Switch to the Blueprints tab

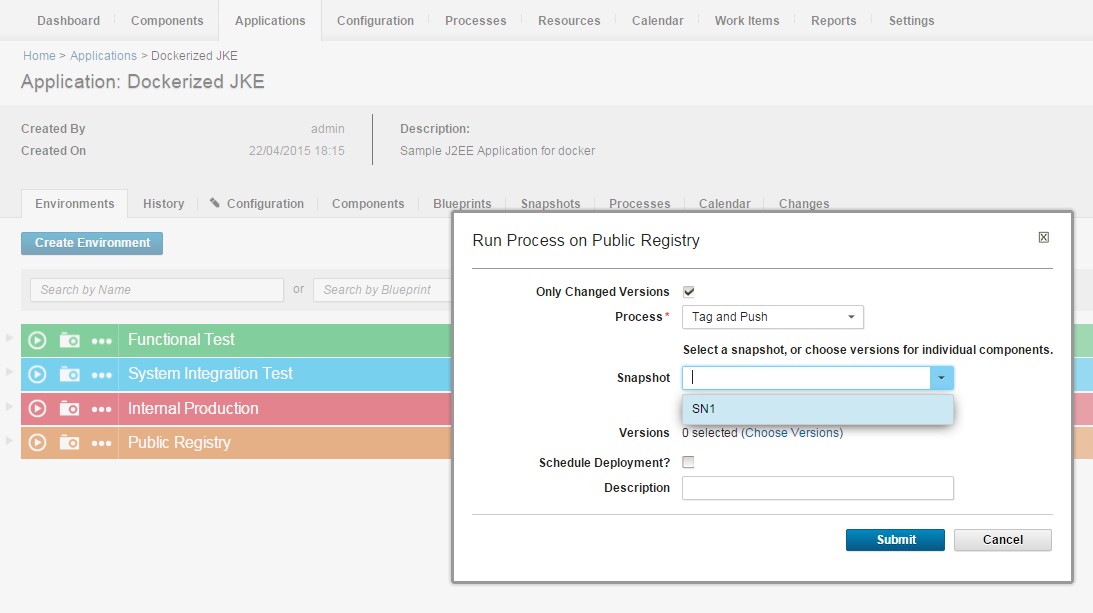coord(462,204)
